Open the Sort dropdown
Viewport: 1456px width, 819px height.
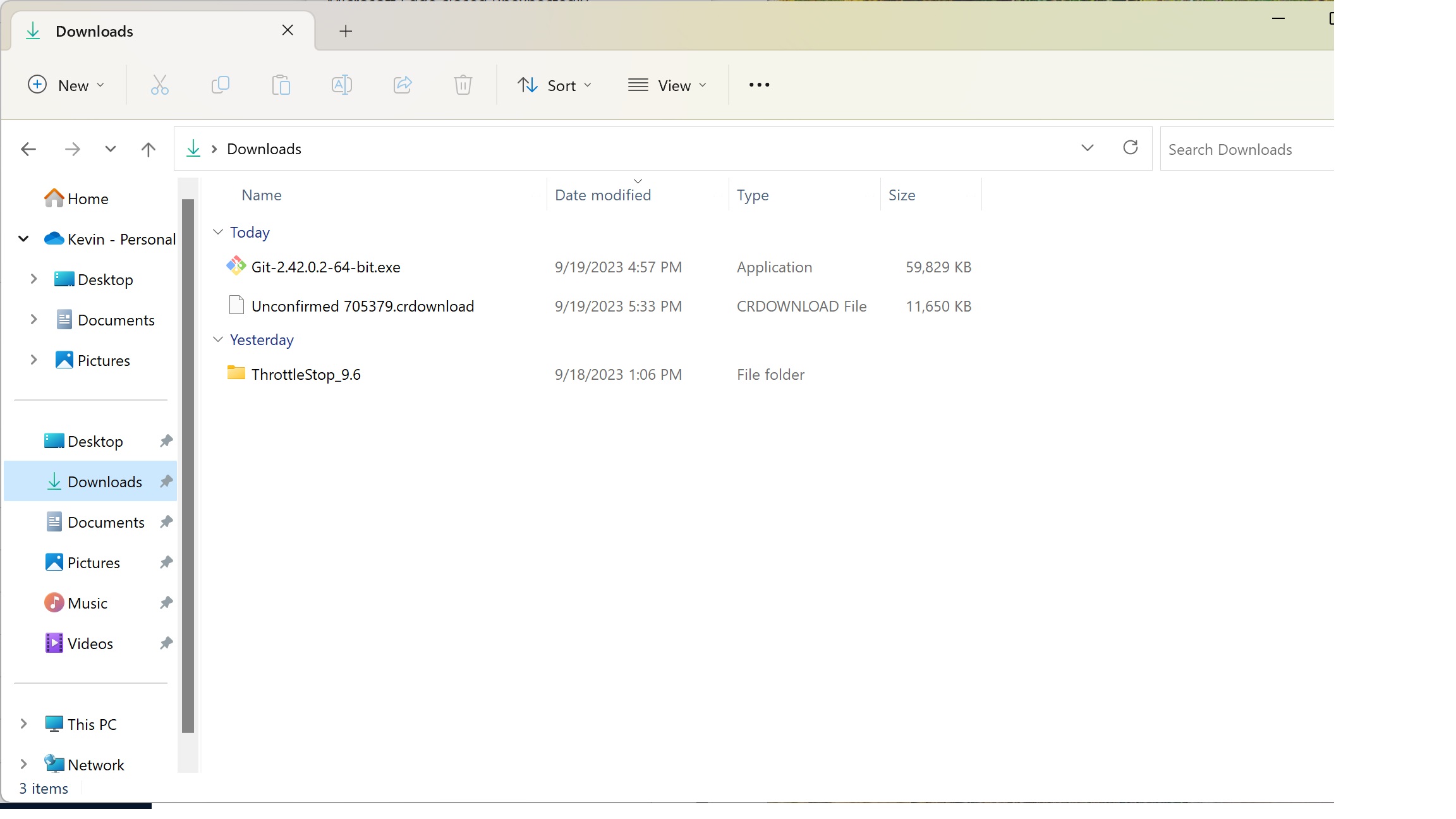click(x=555, y=85)
